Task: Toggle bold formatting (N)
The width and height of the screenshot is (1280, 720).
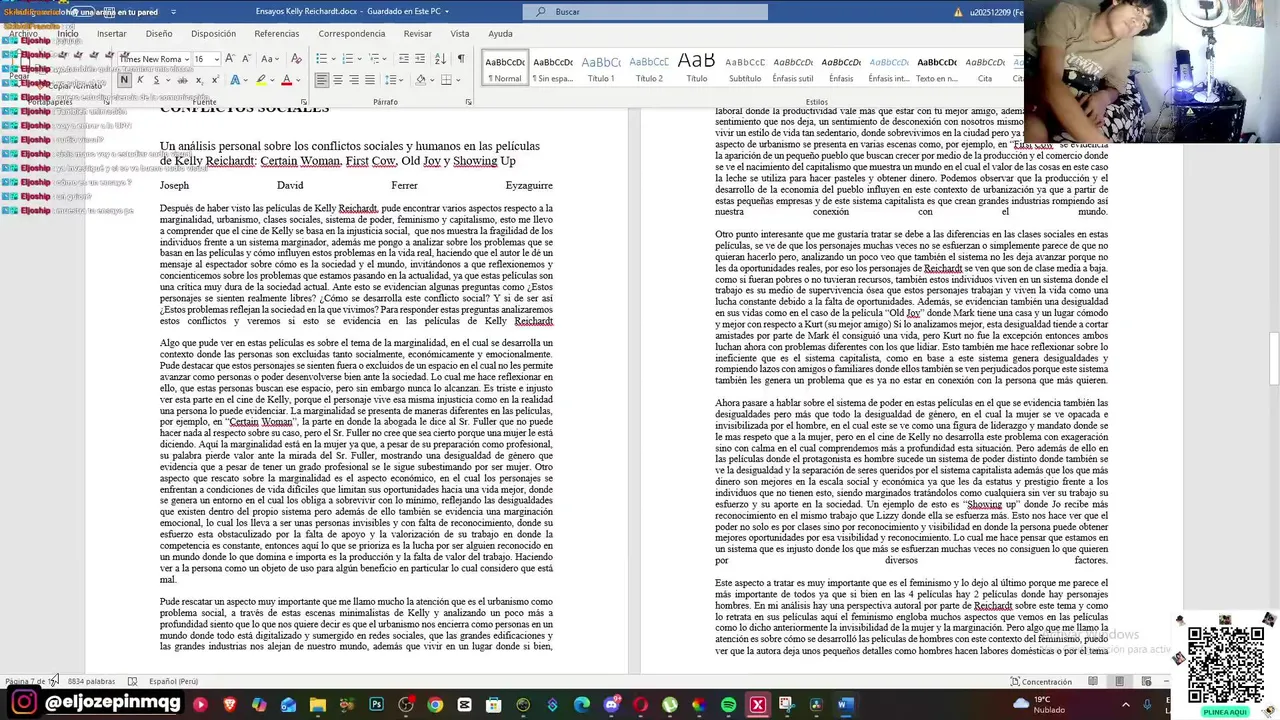Action: tap(124, 80)
